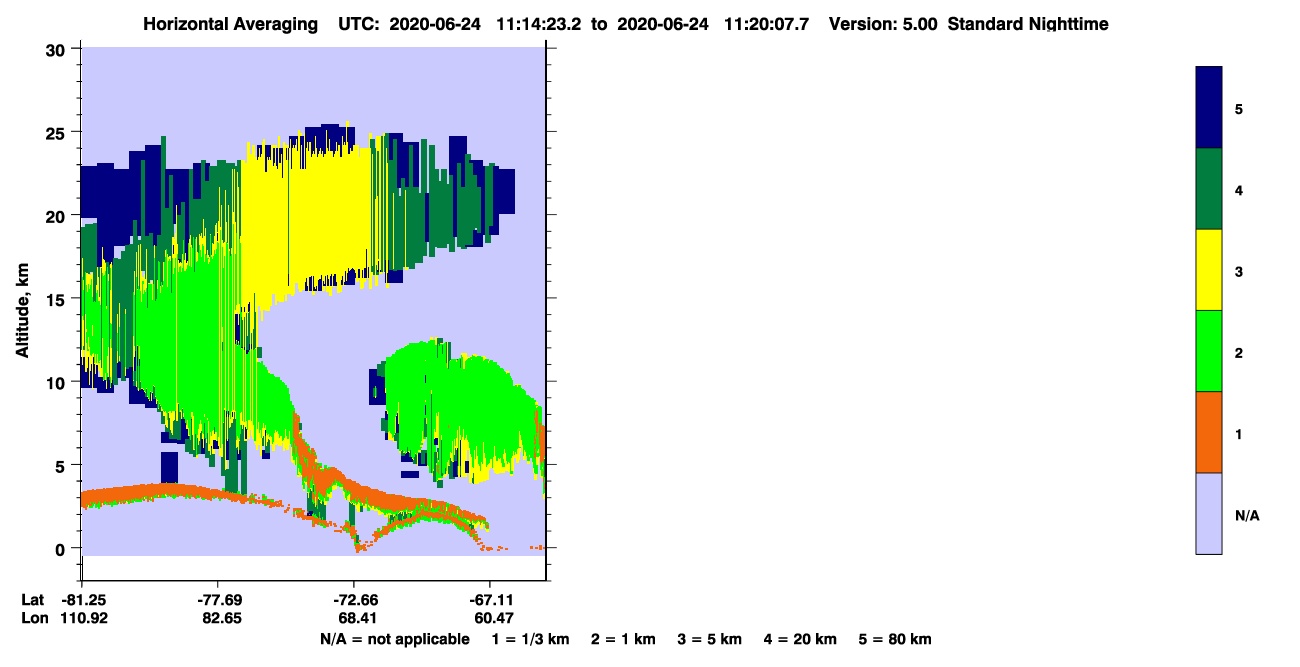Click the 'Lon' row label
This screenshot has width=1300, height=667.
34,618
